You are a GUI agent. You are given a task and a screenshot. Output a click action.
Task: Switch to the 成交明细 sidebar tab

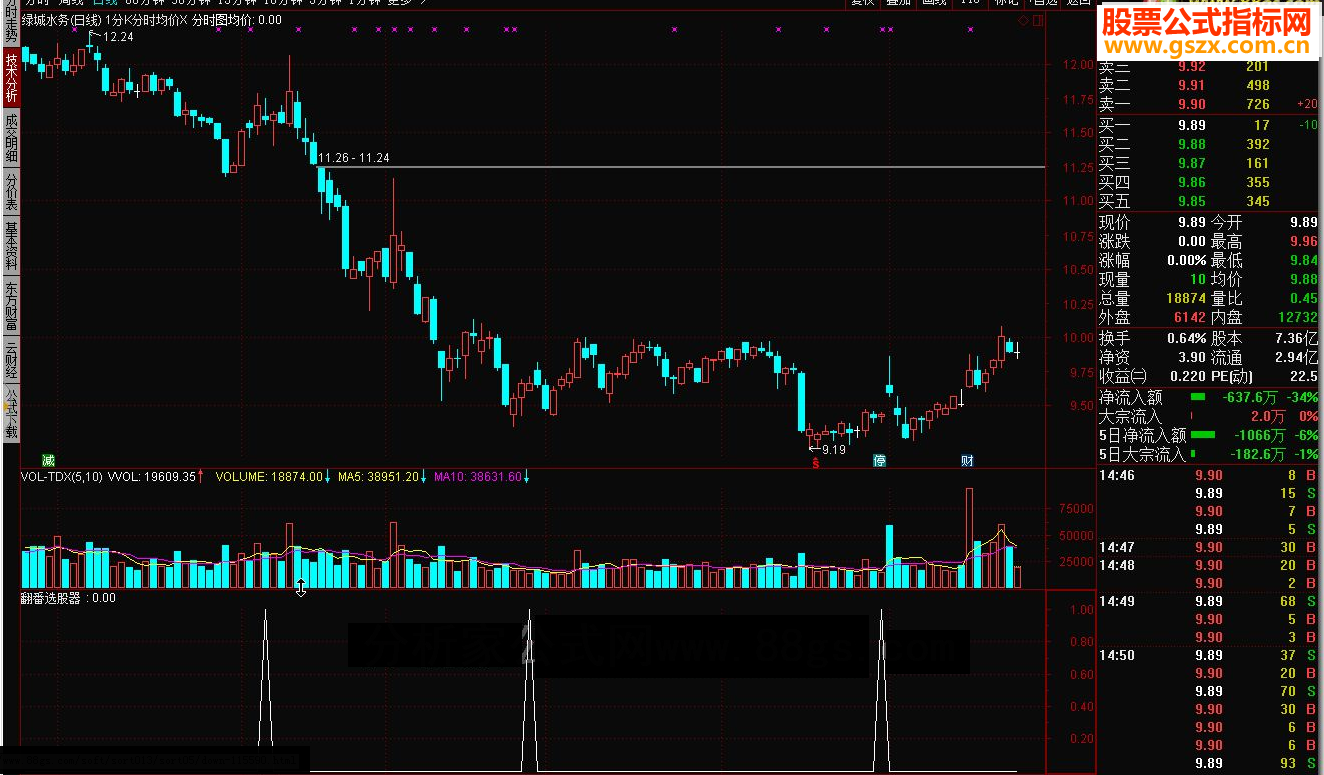(11, 137)
